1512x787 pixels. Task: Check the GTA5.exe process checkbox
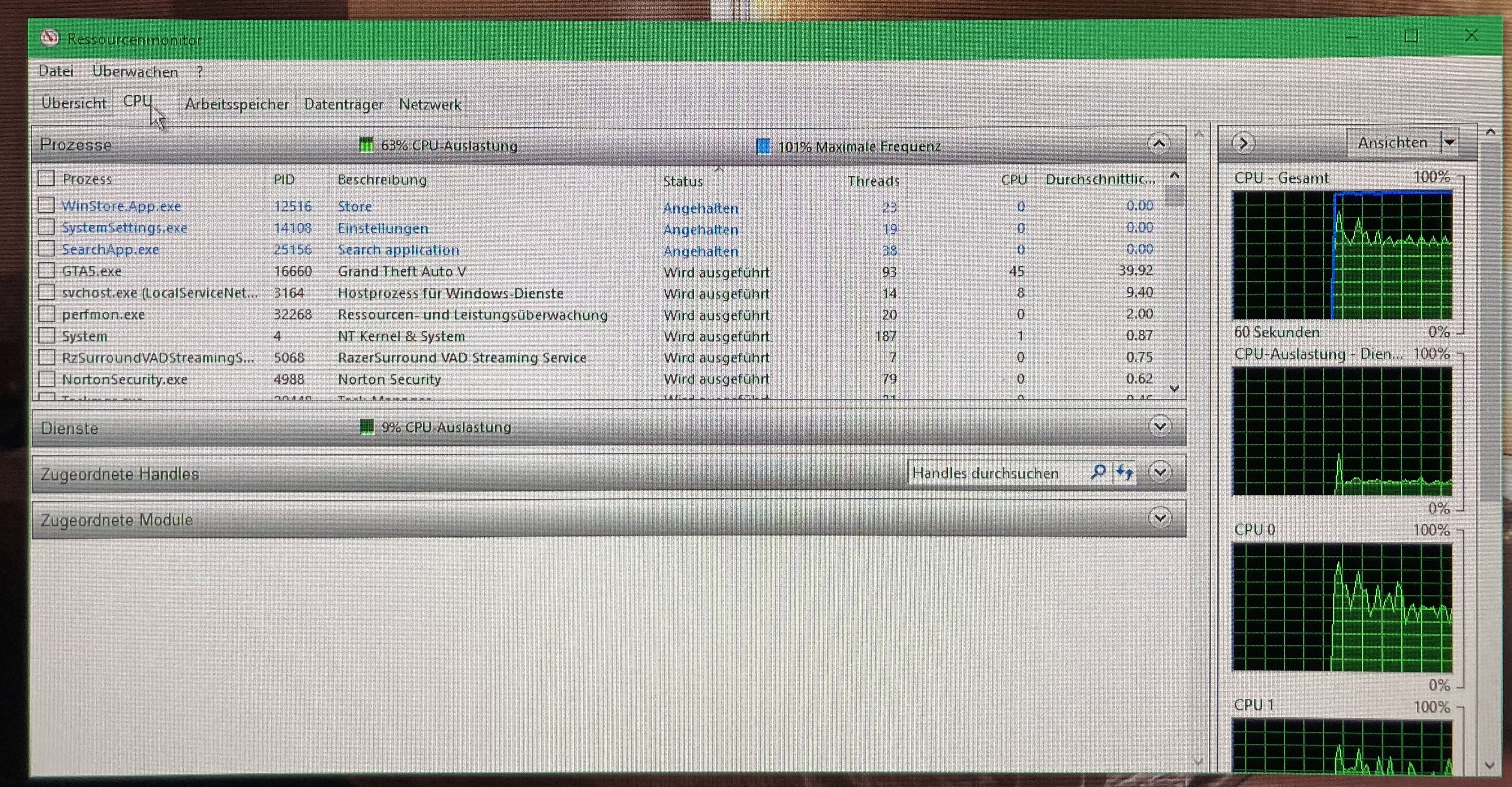46,270
